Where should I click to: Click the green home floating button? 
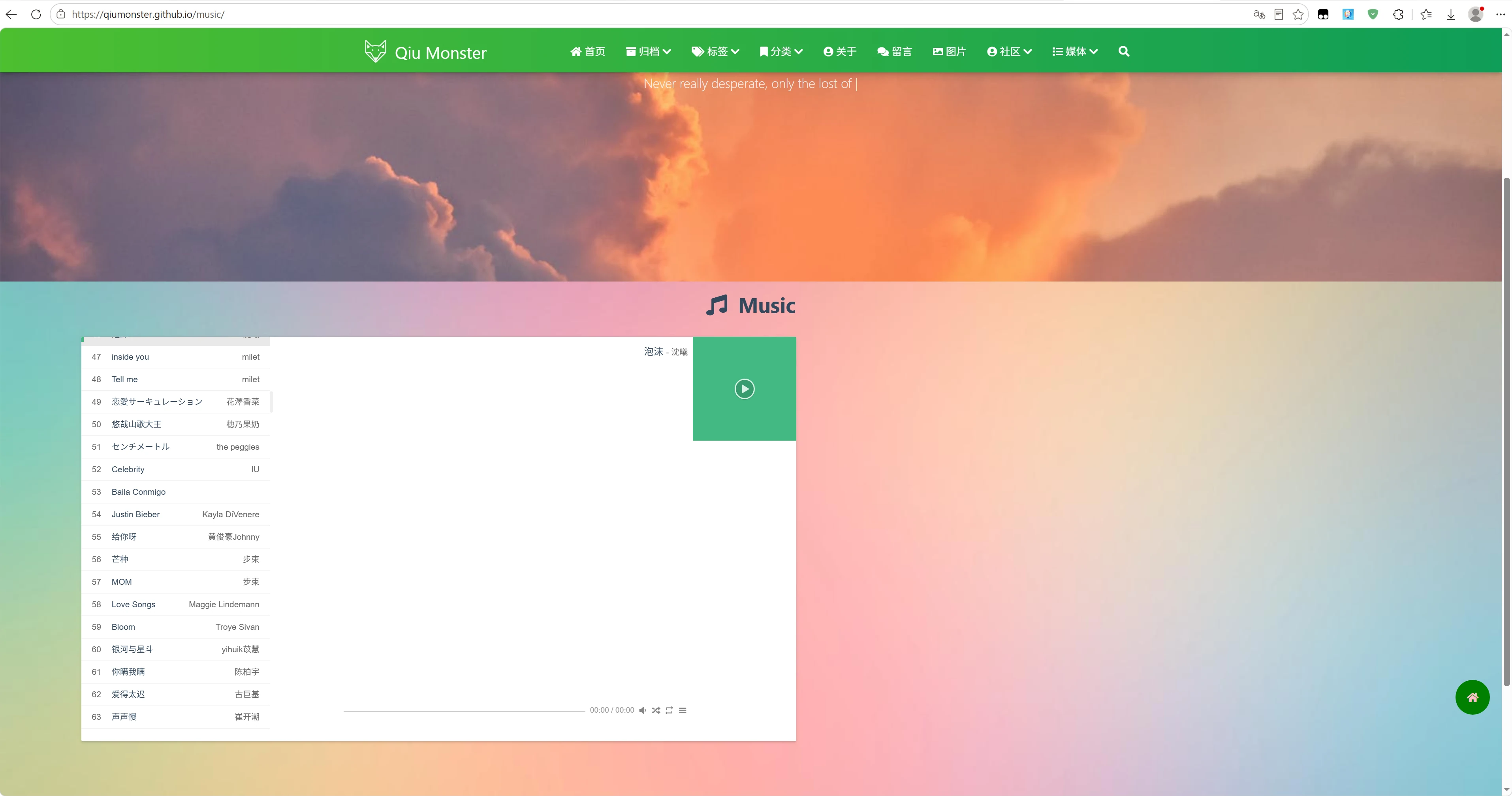(x=1472, y=697)
